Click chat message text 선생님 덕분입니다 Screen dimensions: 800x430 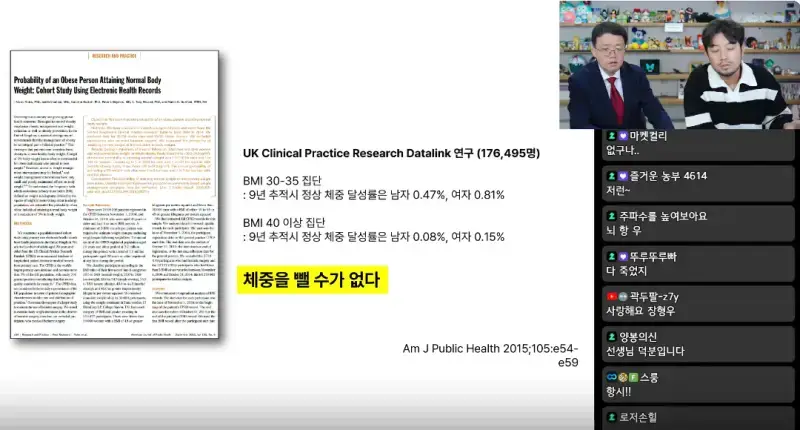pyautogui.click(x=645, y=351)
